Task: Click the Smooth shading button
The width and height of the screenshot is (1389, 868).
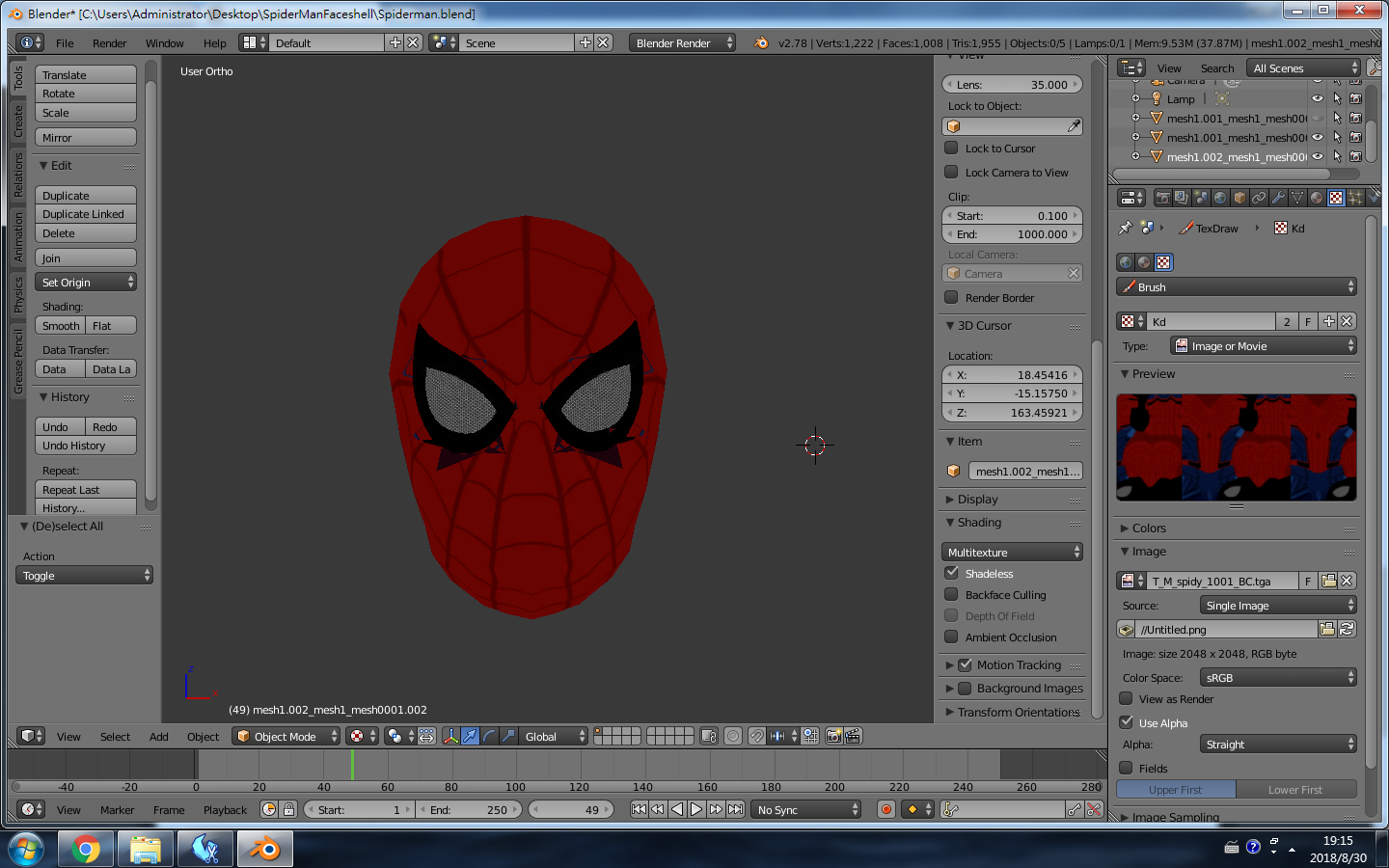Action: (x=61, y=325)
